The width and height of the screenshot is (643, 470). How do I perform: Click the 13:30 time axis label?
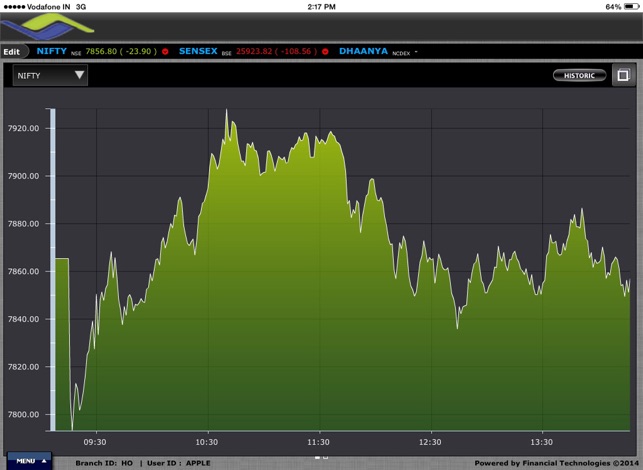542,442
